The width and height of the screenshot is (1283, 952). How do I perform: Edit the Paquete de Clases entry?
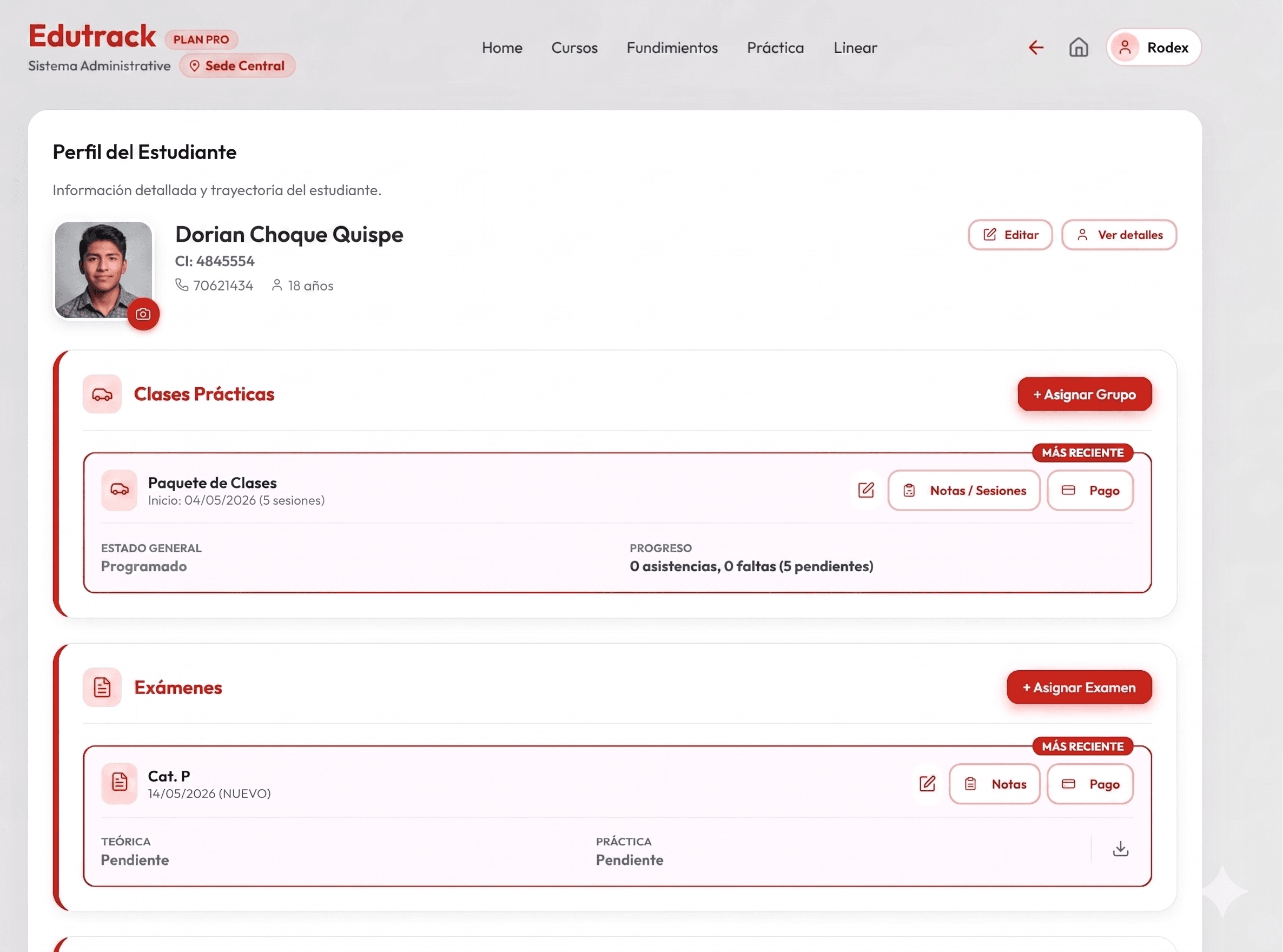[866, 491]
